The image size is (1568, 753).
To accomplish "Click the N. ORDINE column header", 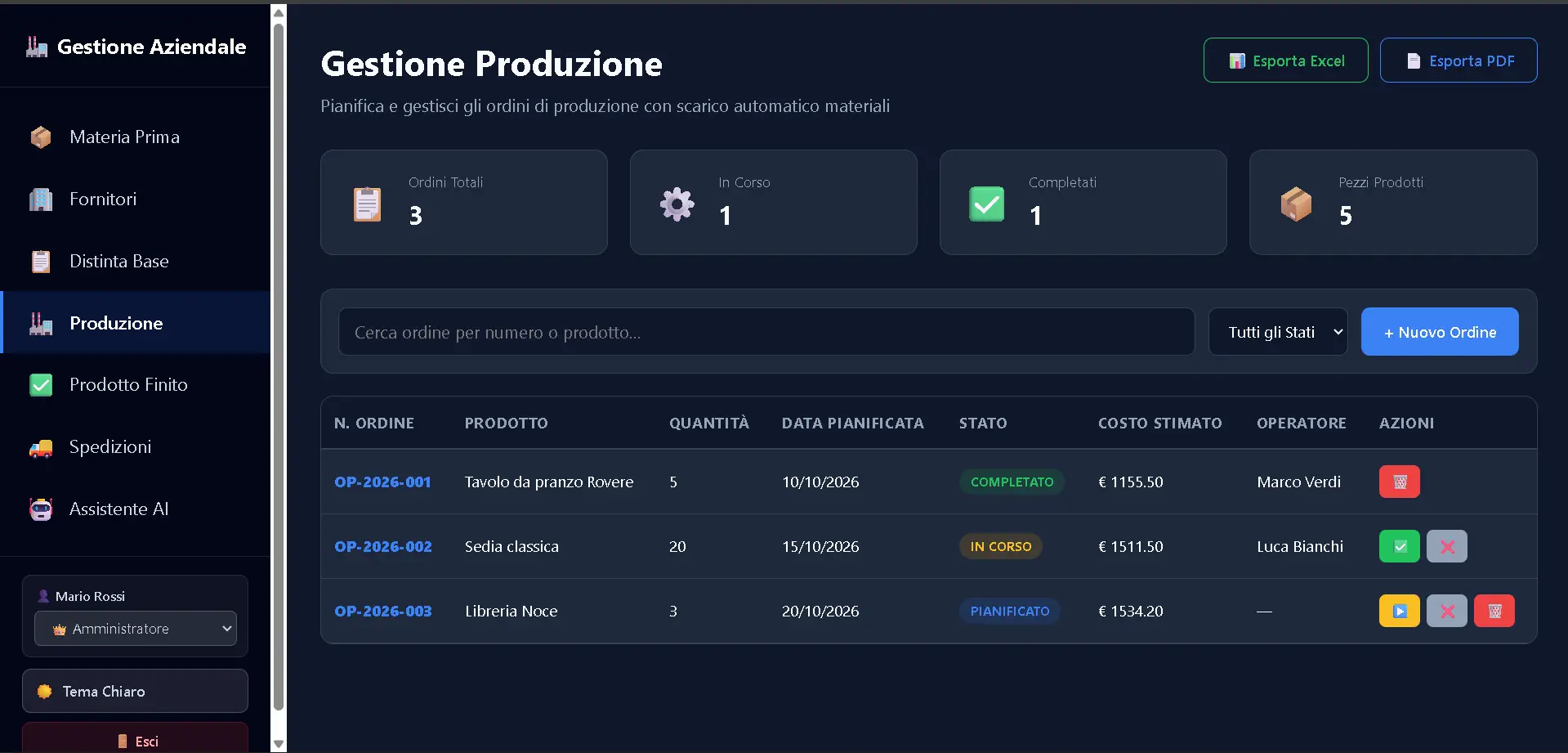I will coord(374,423).
